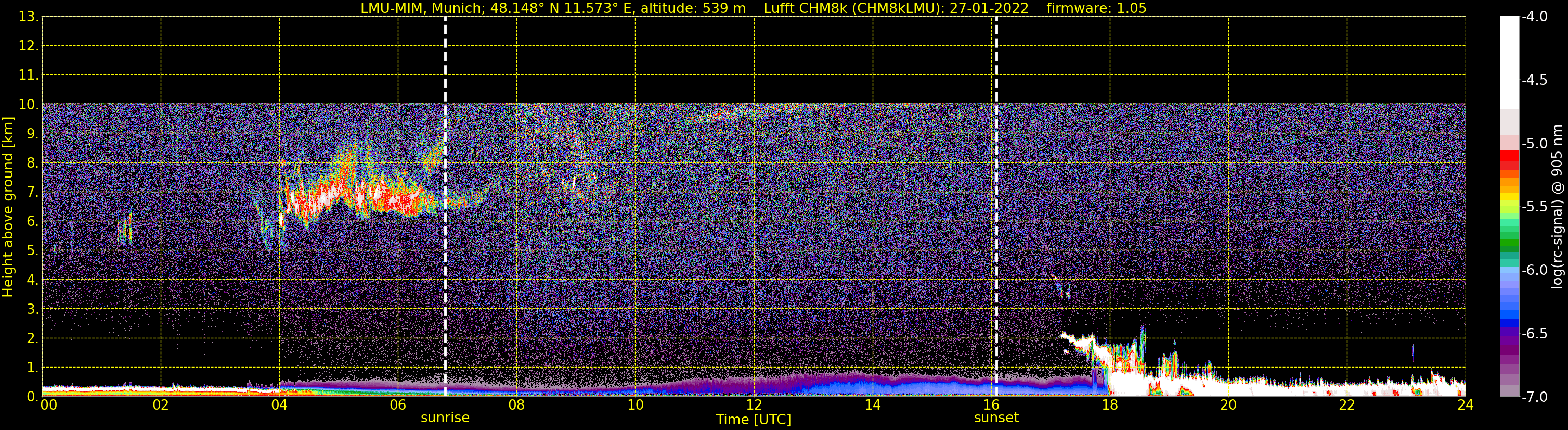The image size is (1568, 430).
Task: Click the 'firmware: 1.05' text
Action: click(x=1096, y=8)
